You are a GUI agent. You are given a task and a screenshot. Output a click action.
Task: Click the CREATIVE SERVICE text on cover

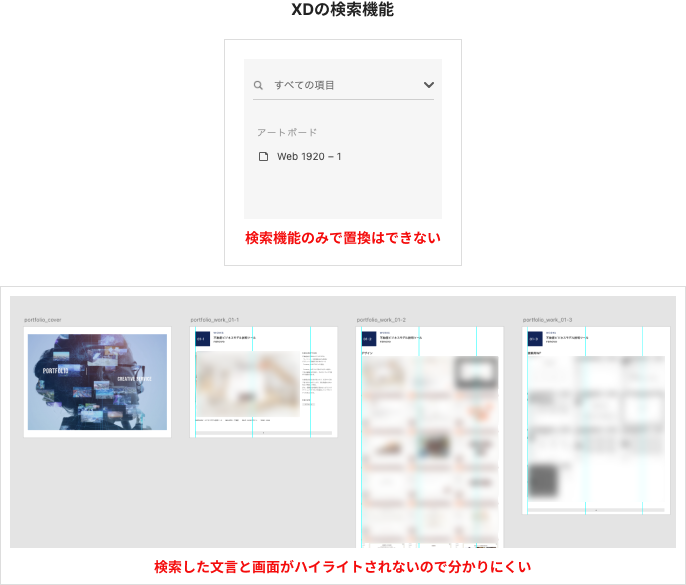pyautogui.click(x=134, y=379)
